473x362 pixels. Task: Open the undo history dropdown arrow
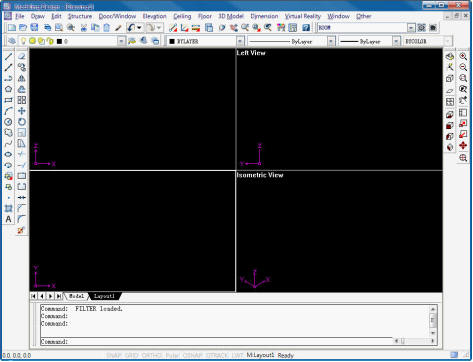(139, 28)
